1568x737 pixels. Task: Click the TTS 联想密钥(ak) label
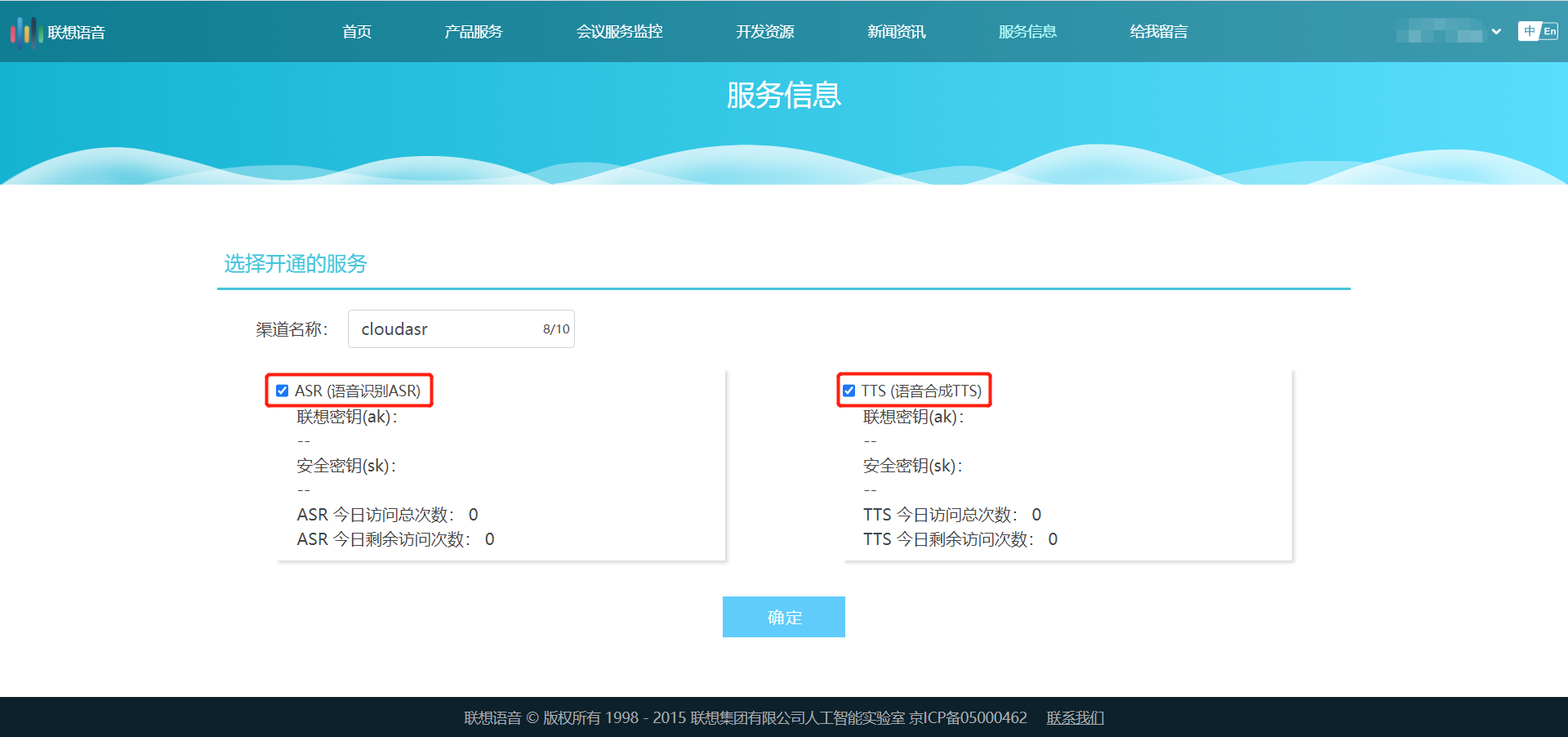(914, 417)
